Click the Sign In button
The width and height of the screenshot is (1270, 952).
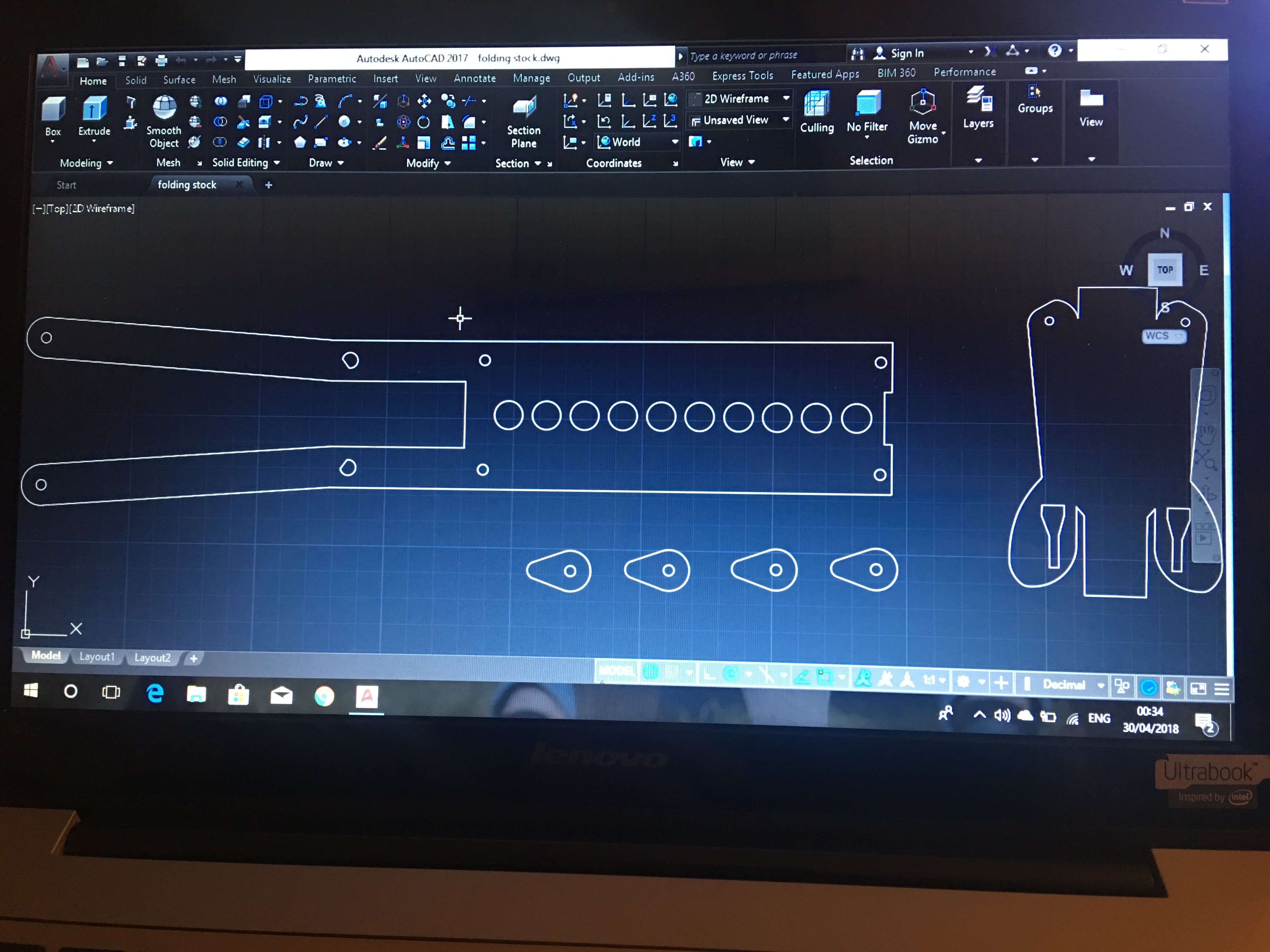click(899, 54)
